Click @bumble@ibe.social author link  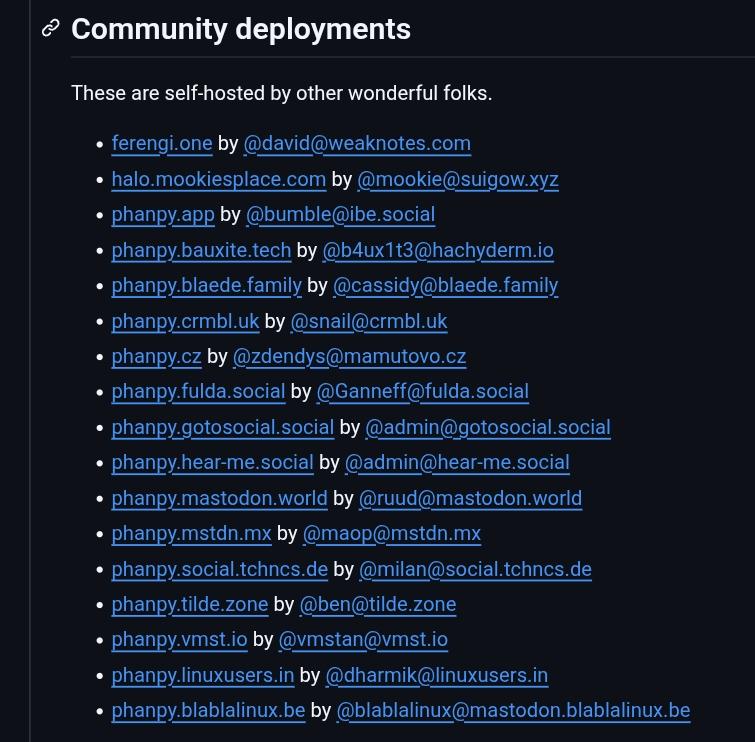pyautogui.click(x=340, y=214)
